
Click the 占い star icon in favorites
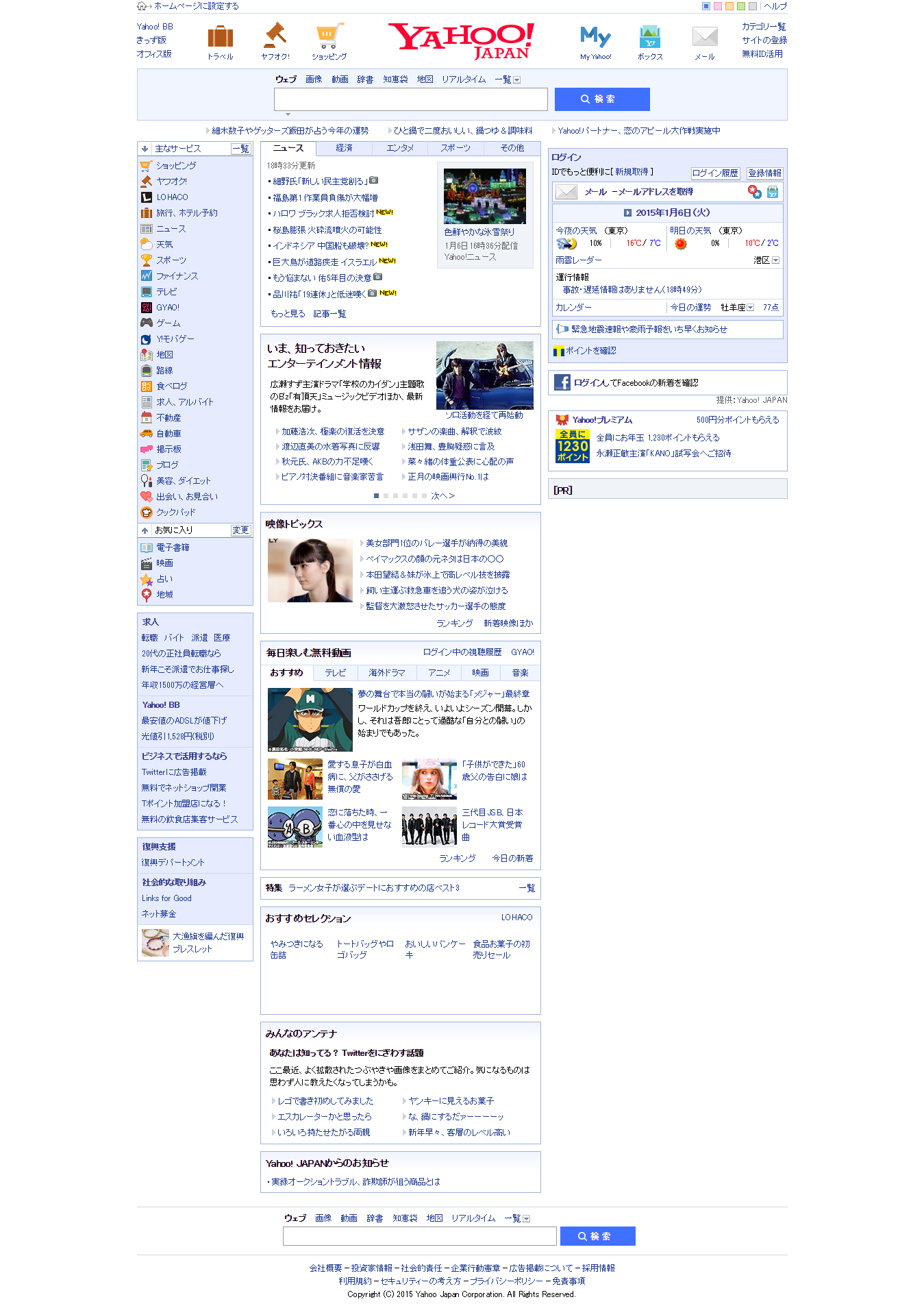(x=146, y=579)
